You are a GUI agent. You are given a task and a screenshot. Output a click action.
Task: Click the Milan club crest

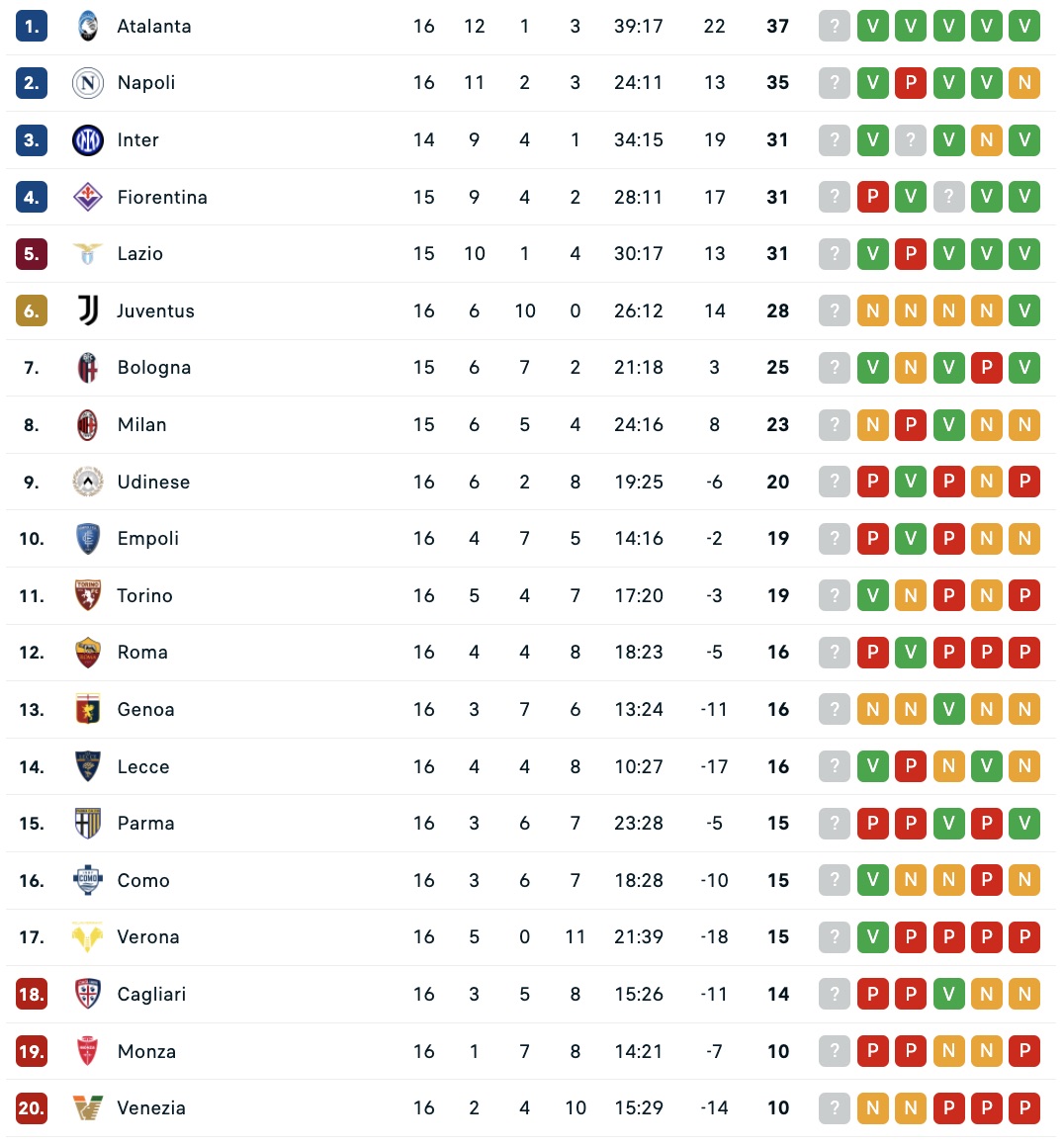coord(88,425)
